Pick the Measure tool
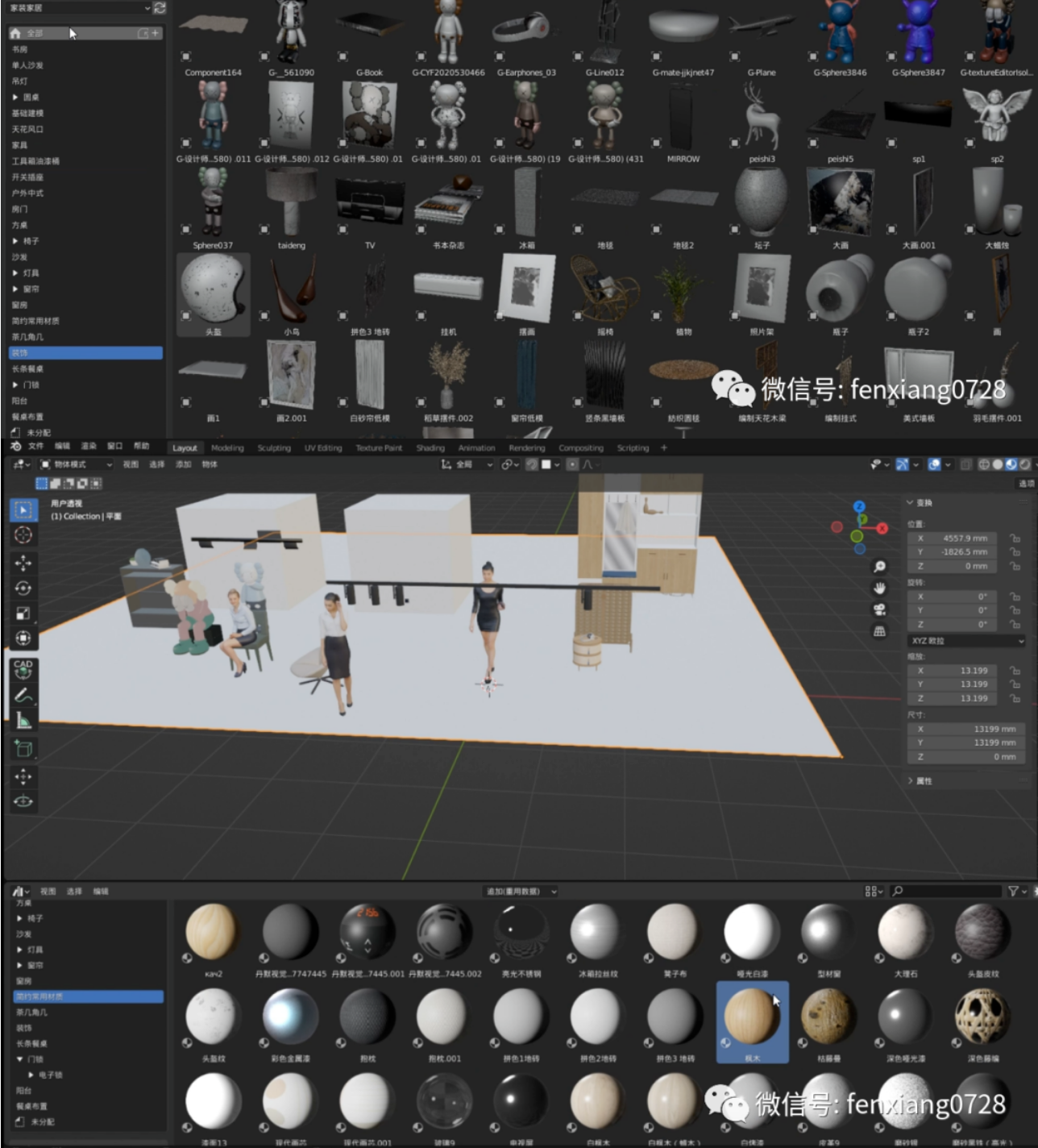Viewport: 1038px width, 1148px height. click(23, 721)
